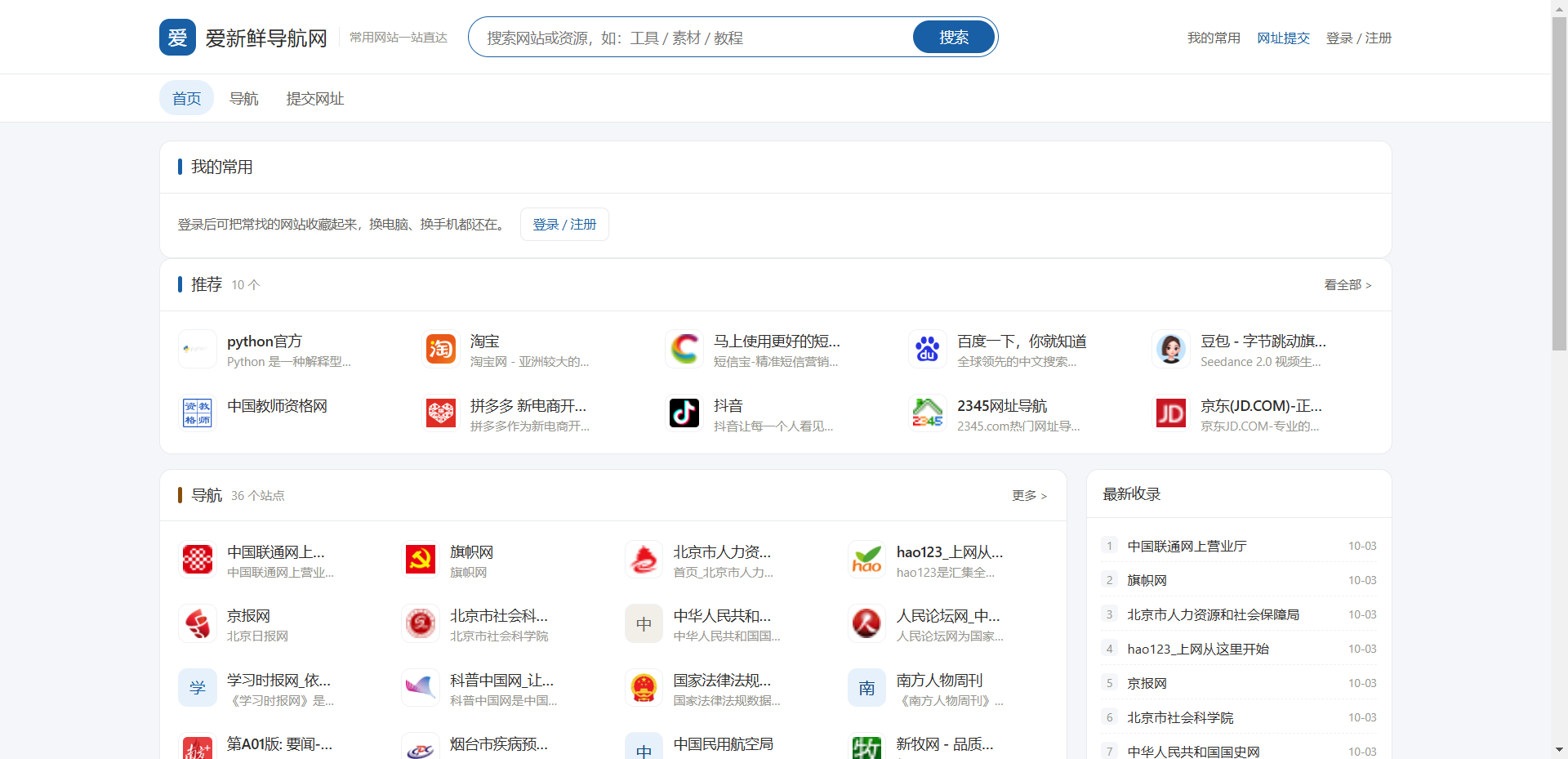This screenshot has width=1568, height=759.
Task: Click the 百度 paw logo icon
Action: pyautogui.click(x=928, y=349)
